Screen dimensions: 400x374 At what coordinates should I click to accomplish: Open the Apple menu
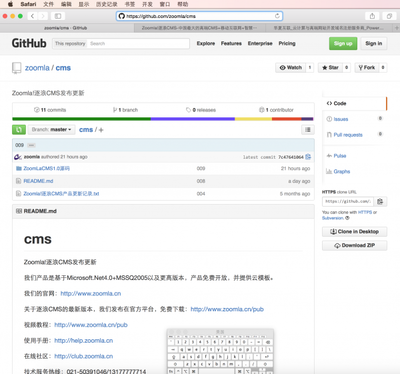(x=10, y=4)
